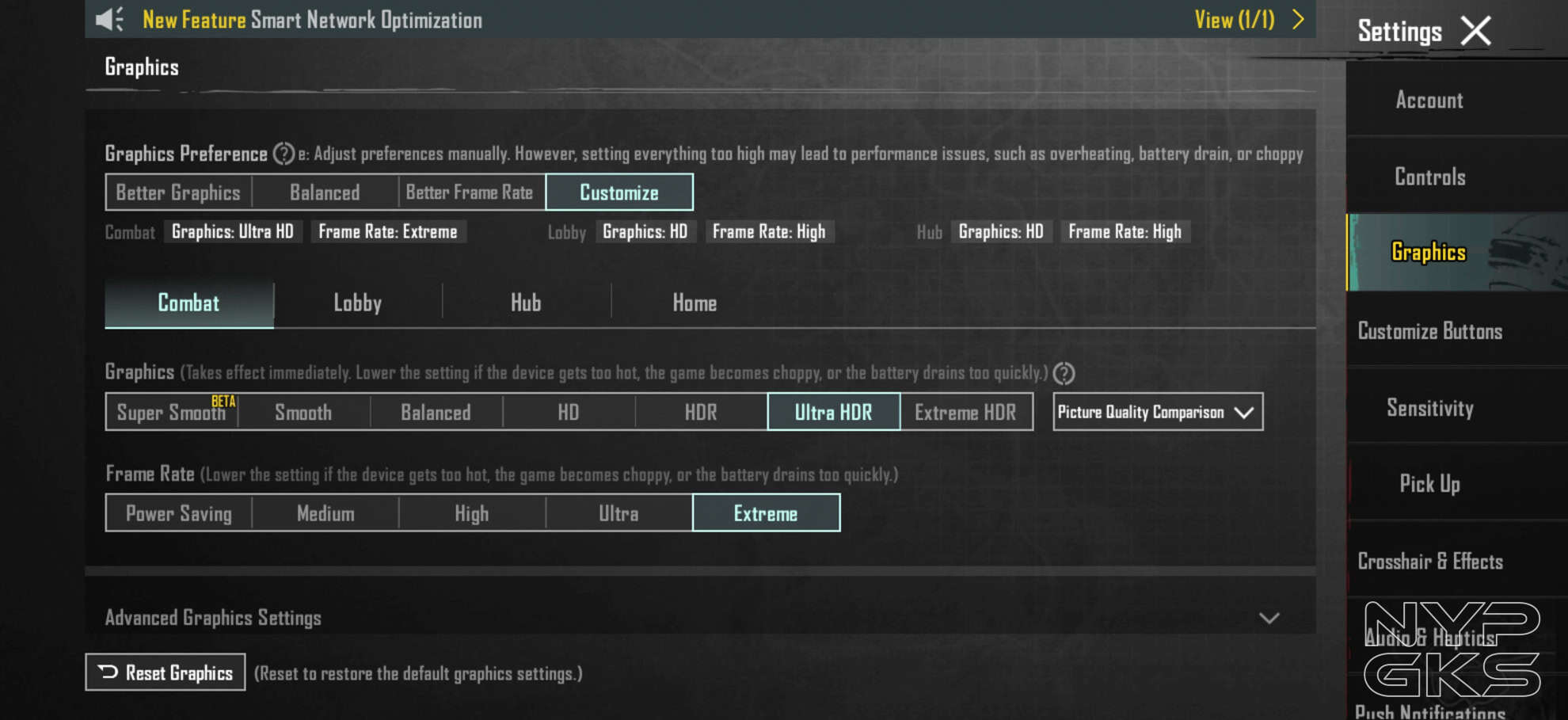Click the Graphics Preference help question mark
Screen dimensions: 1568x720
[x=284, y=153]
